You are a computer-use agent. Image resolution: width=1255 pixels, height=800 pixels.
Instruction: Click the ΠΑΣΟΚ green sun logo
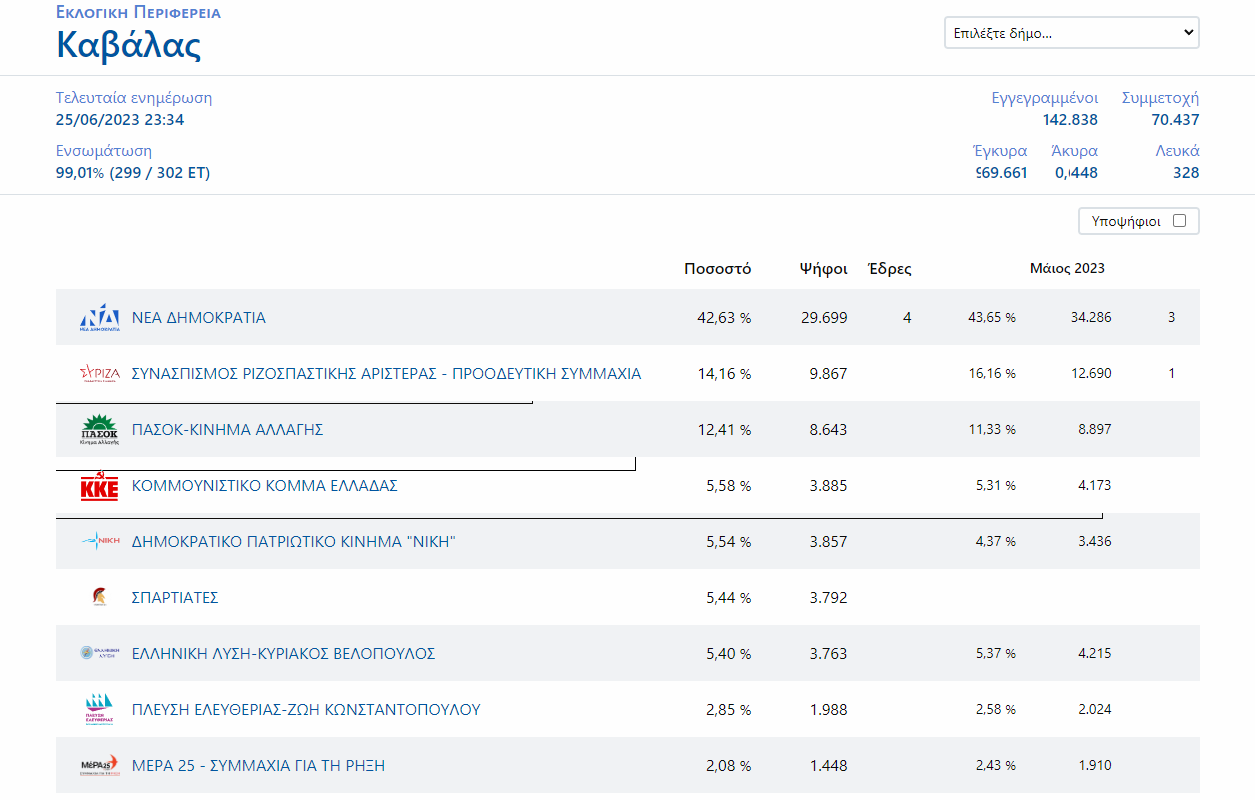(x=99, y=430)
